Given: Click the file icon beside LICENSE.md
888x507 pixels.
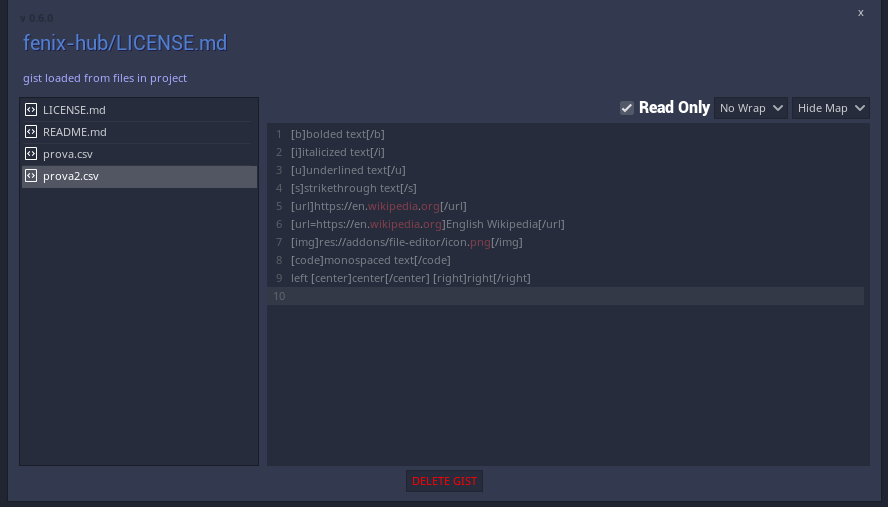Looking at the screenshot, I should pos(31,110).
